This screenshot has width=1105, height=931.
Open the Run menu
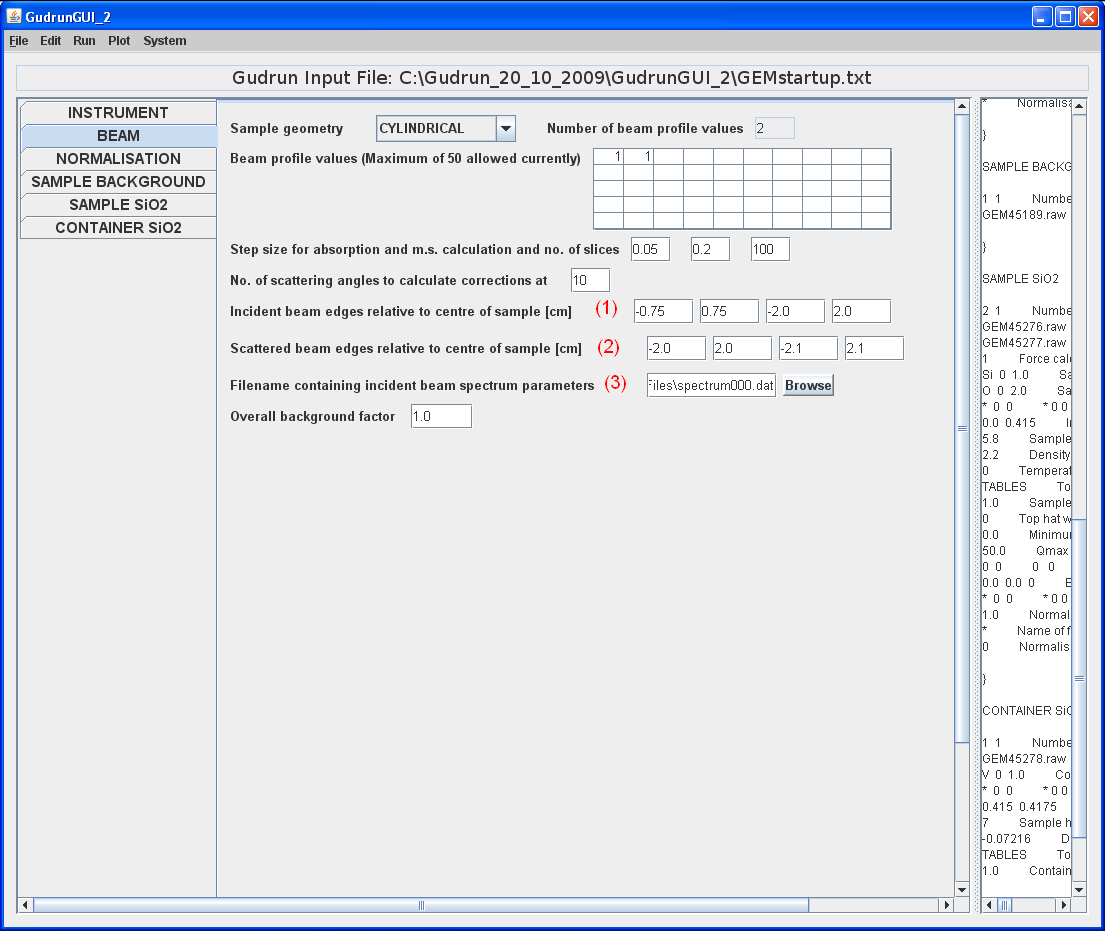(84, 41)
